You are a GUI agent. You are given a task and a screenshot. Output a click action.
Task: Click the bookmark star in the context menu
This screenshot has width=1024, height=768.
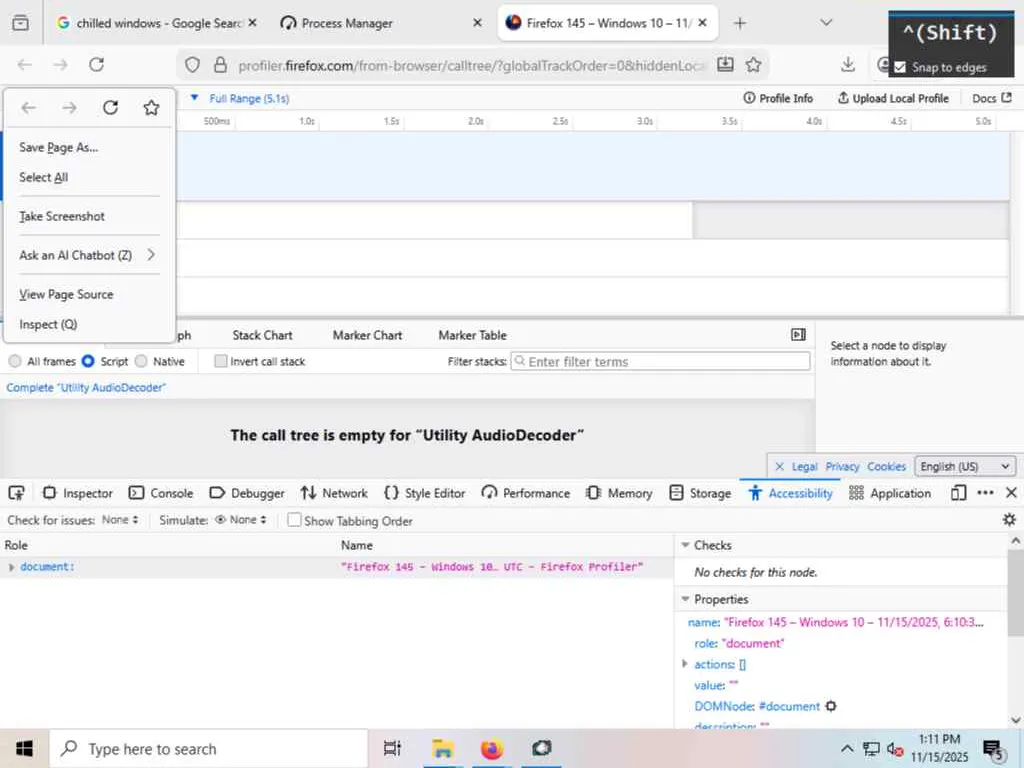(x=152, y=108)
